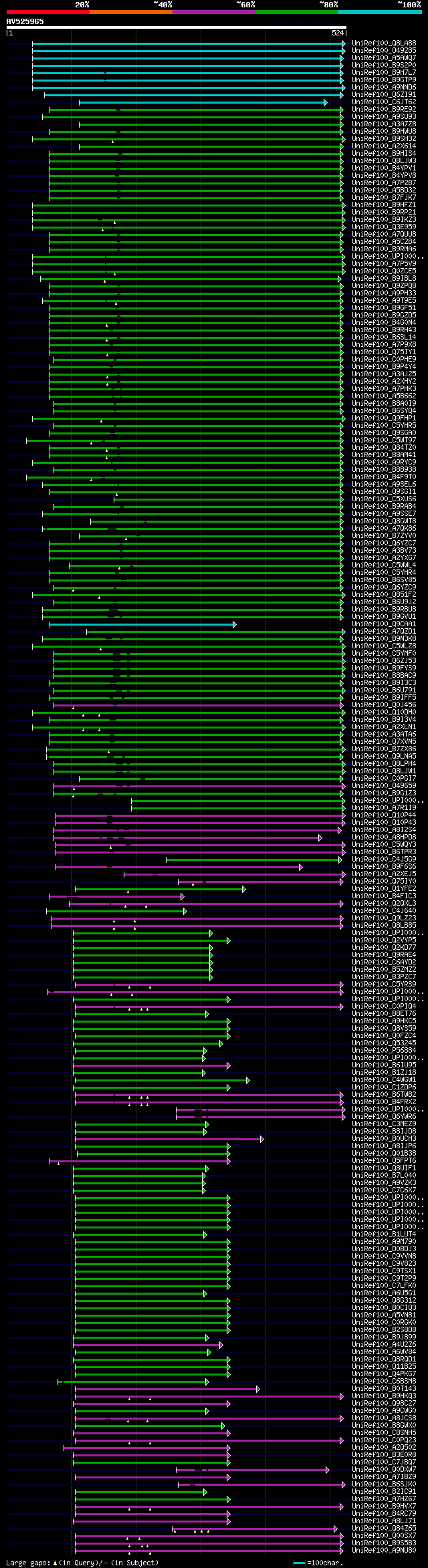Select the UniRef100_Q8LA88 hit label
The image size is (428, 1568).
[384, 43]
